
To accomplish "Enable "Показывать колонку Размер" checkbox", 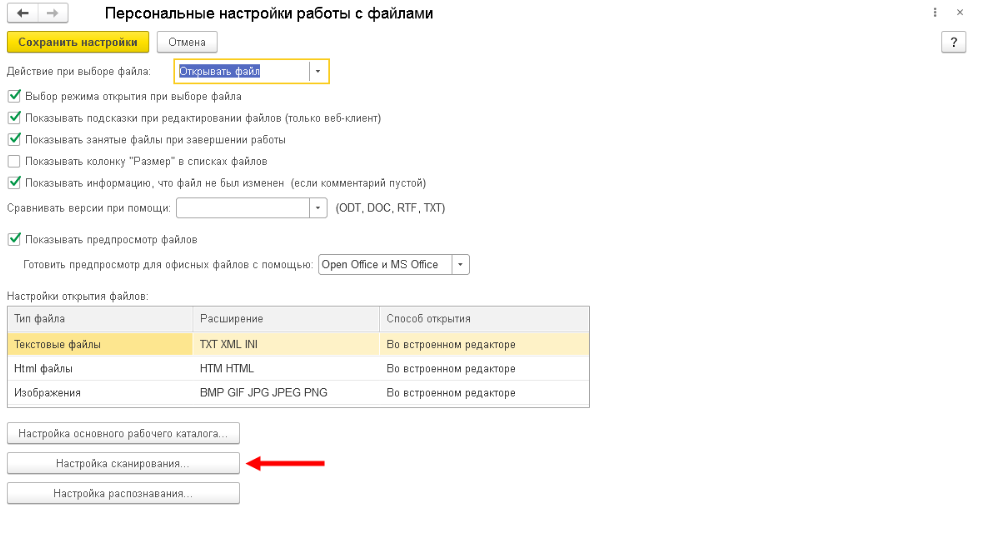I will pos(14,161).
